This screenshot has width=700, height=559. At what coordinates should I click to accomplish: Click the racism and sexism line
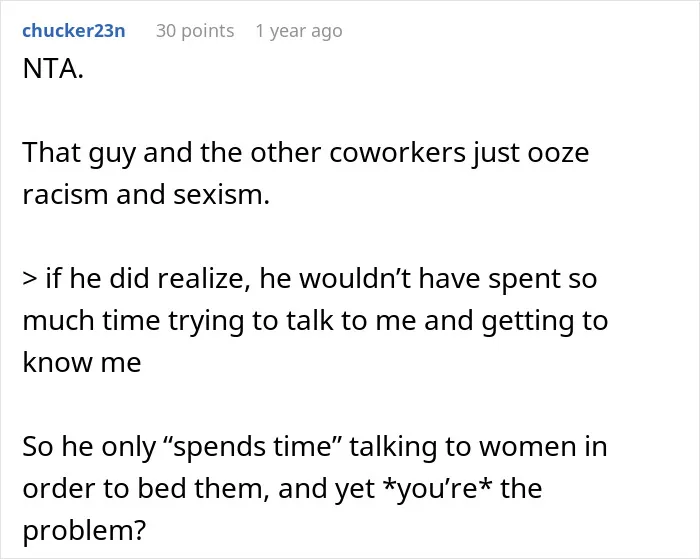[146, 195]
